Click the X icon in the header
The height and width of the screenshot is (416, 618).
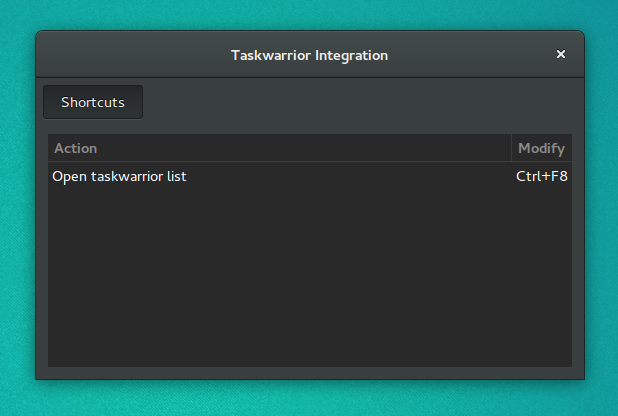560,54
